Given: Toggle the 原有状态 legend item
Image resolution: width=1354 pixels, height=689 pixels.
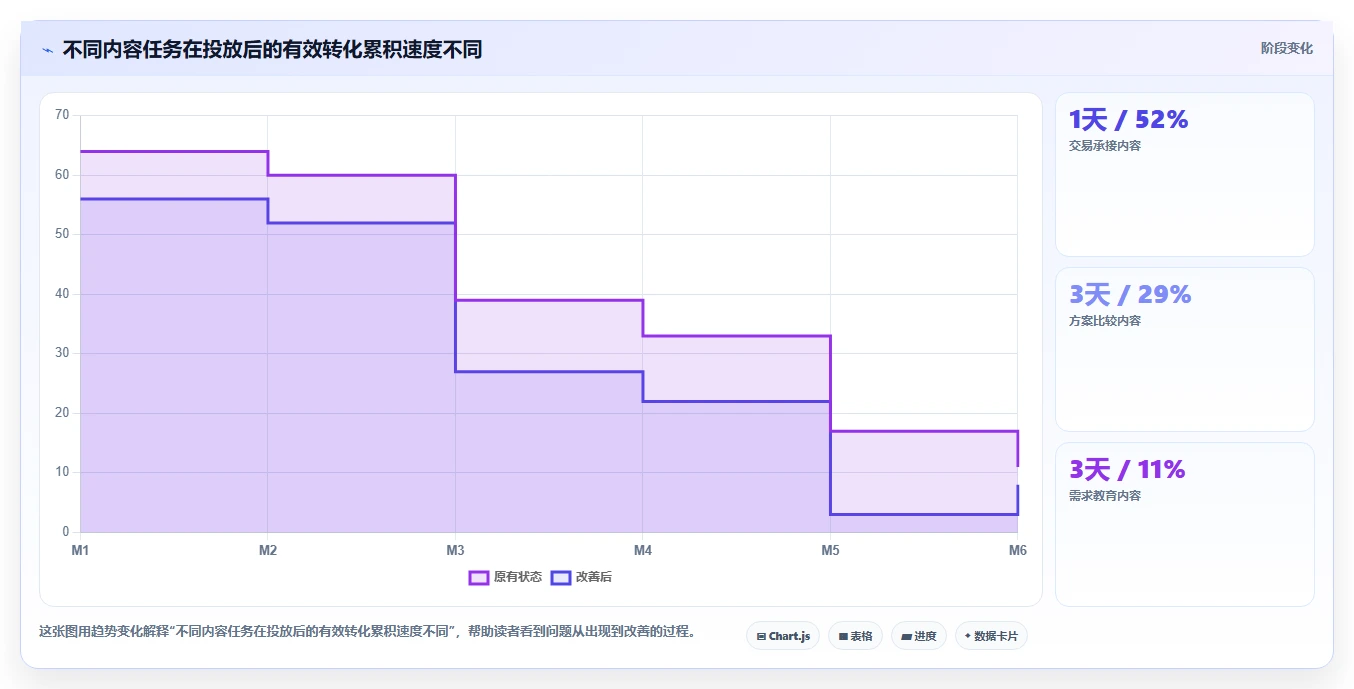Looking at the screenshot, I should [506, 577].
